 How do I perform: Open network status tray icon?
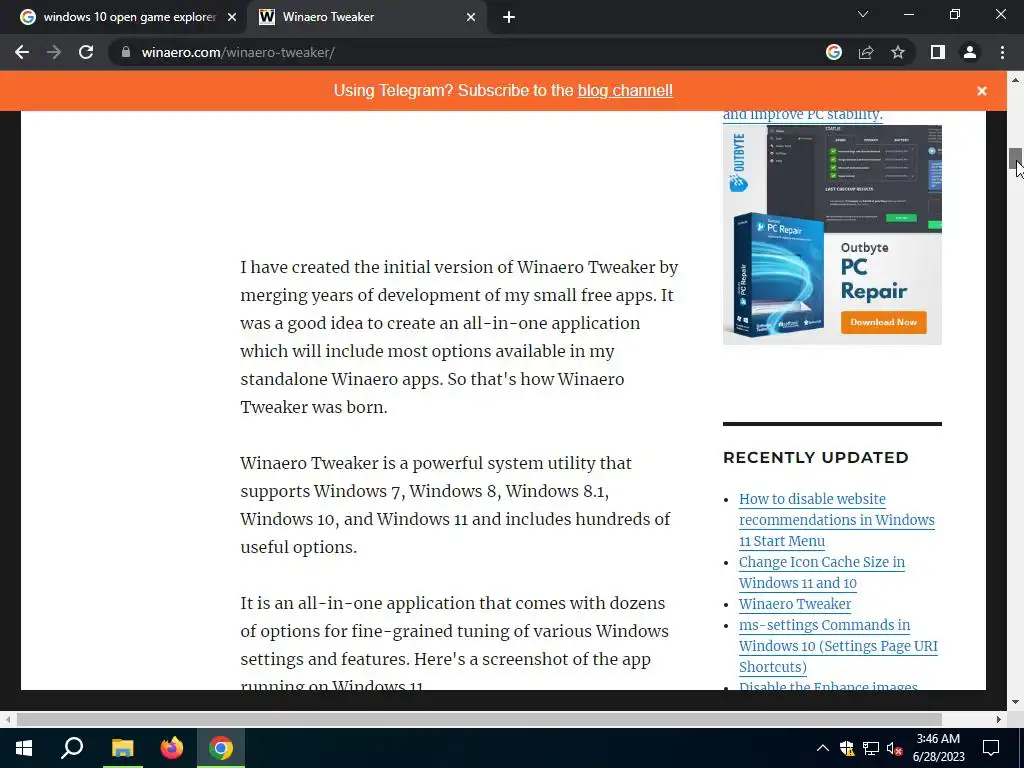click(871, 748)
